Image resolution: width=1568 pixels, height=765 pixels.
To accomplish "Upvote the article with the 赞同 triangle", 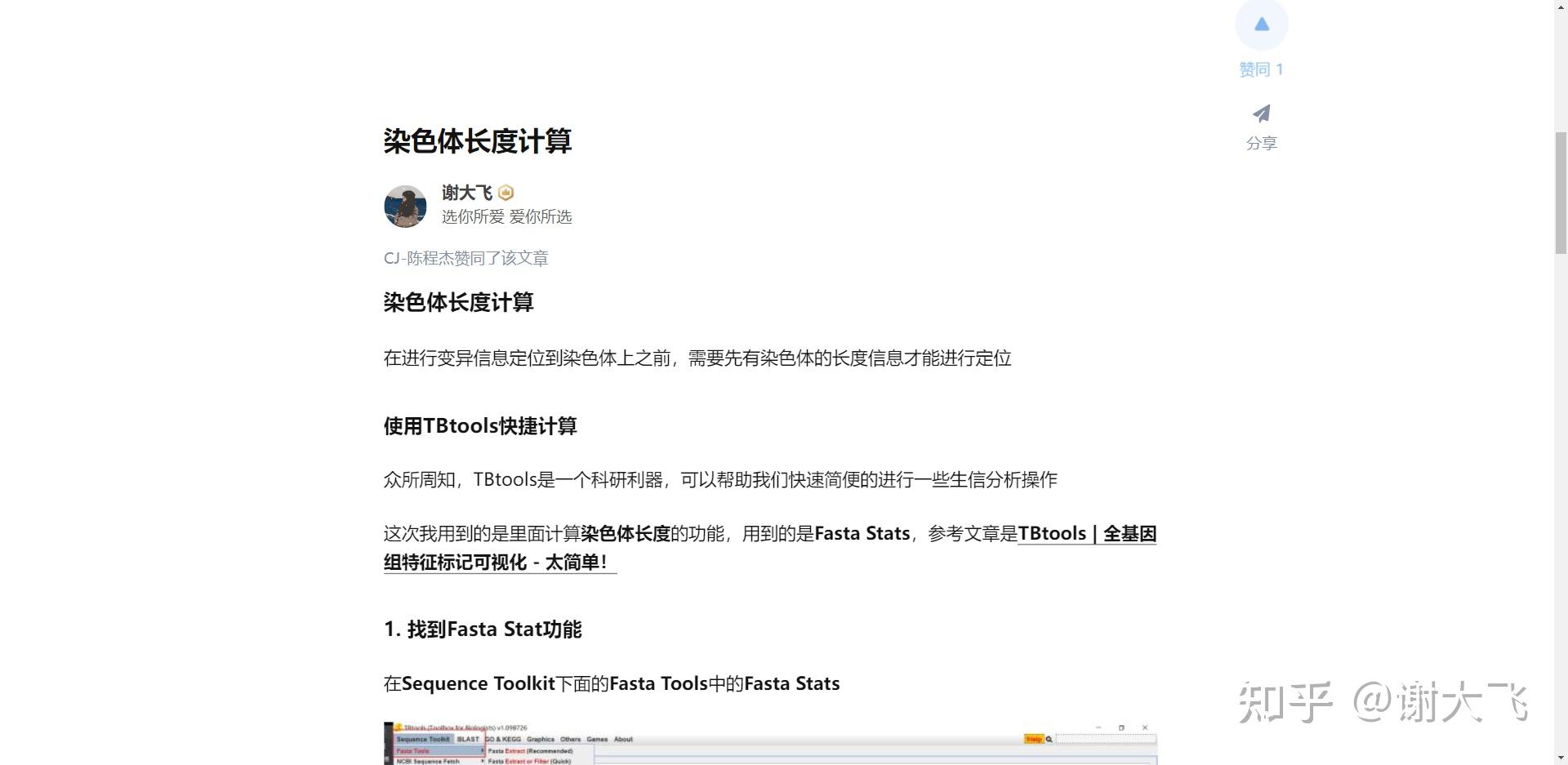I will [x=1261, y=24].
